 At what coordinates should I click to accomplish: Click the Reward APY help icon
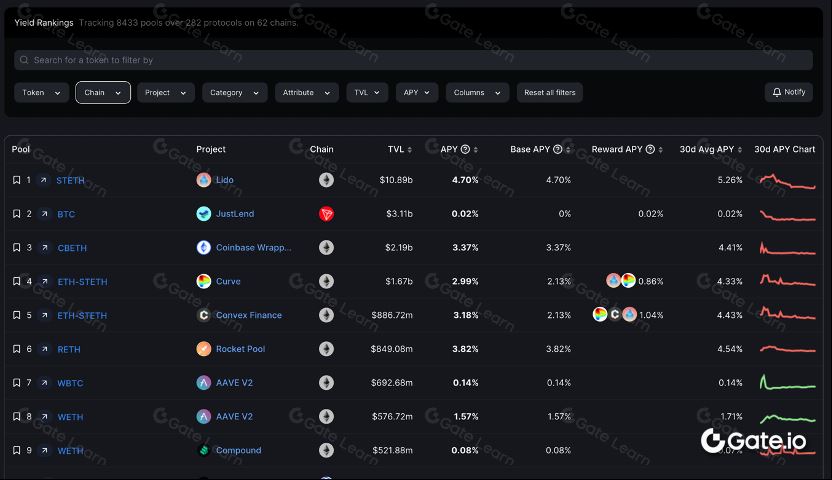pos(650,150)
